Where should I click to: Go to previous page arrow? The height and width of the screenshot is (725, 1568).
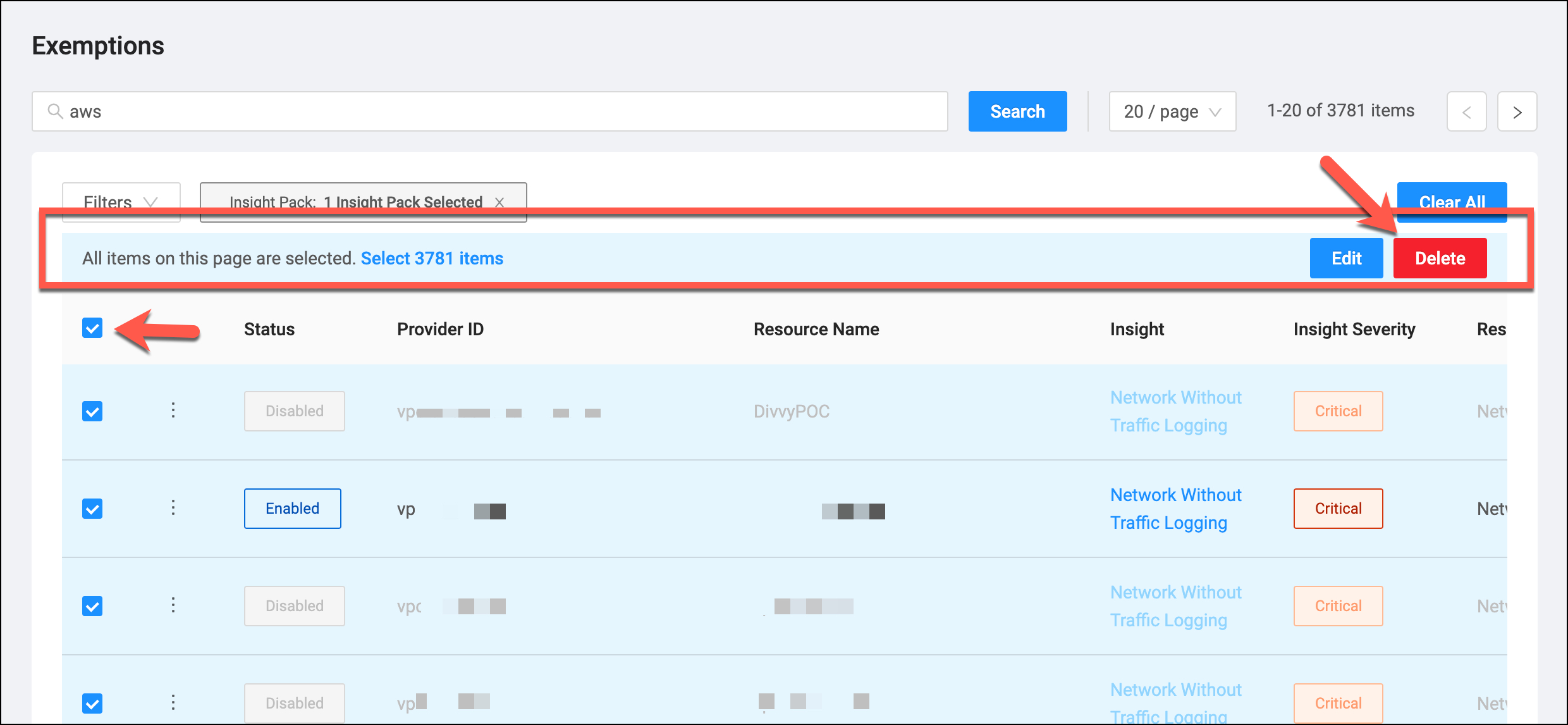(x=1466, y=111)
